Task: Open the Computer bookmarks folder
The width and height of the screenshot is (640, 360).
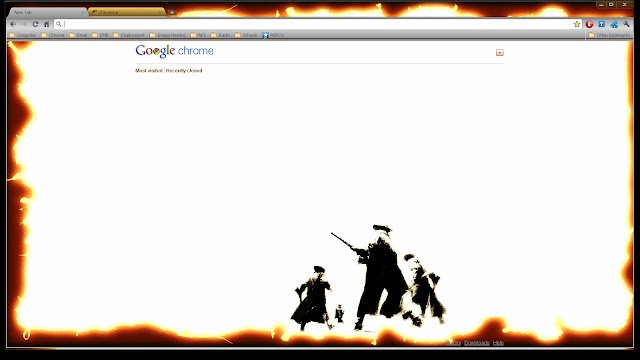Action: tap(23, 36)
